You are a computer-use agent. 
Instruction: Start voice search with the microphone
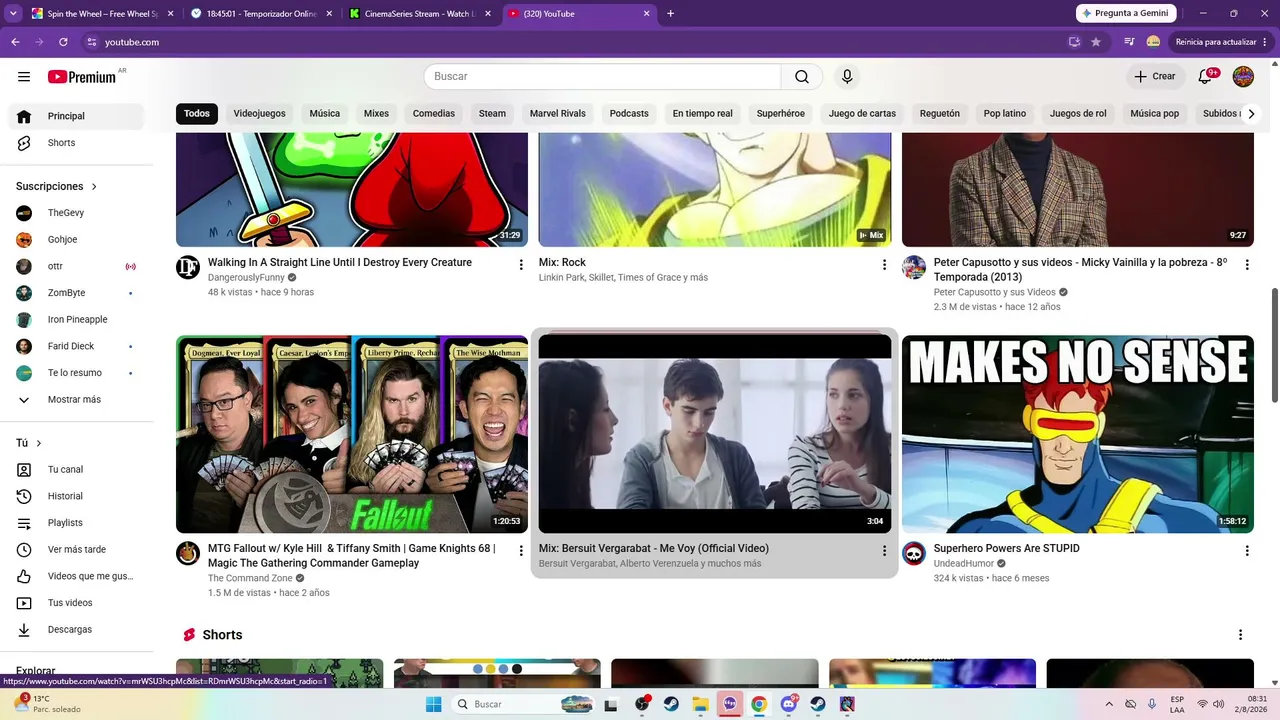(847, 77)
